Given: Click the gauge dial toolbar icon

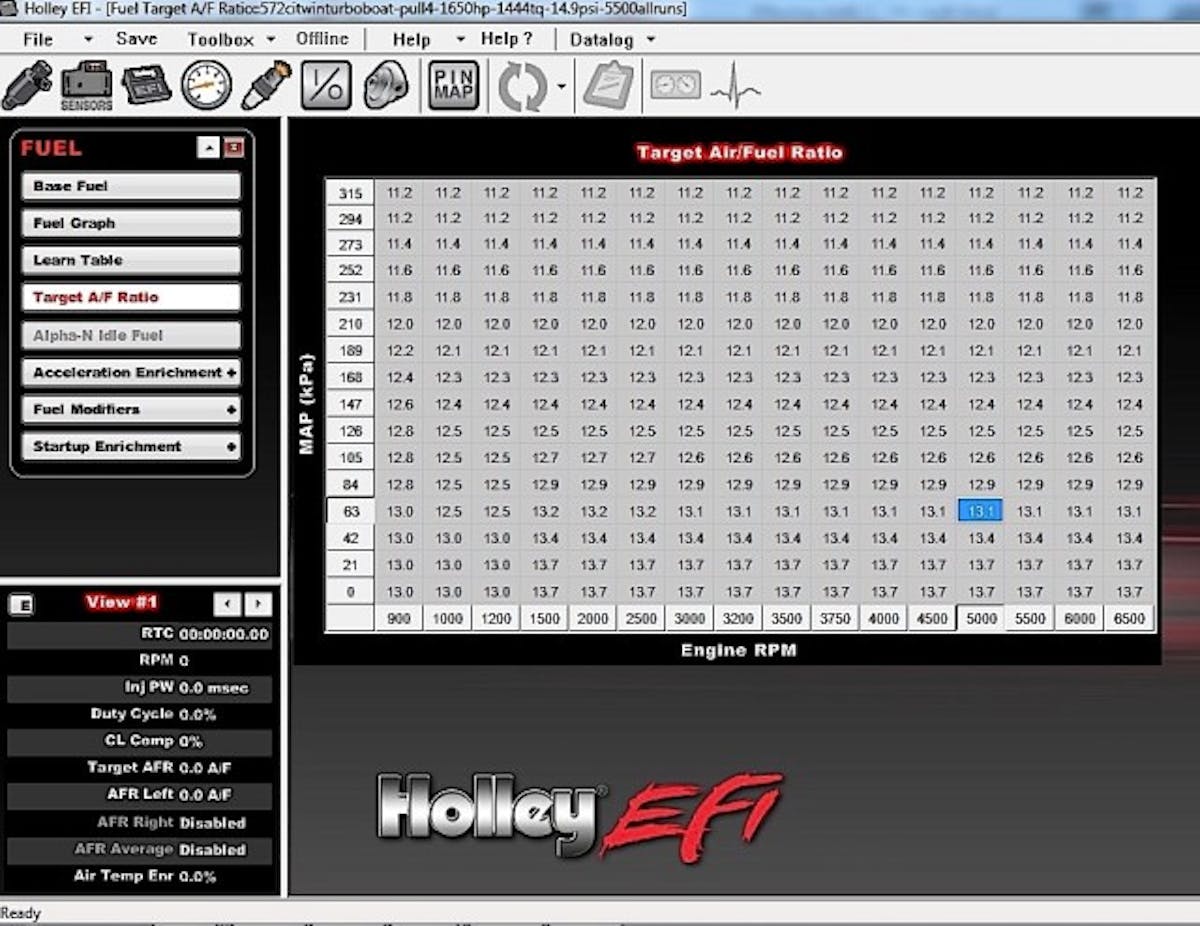Looking at the screenshot, I should coord(206,85).
